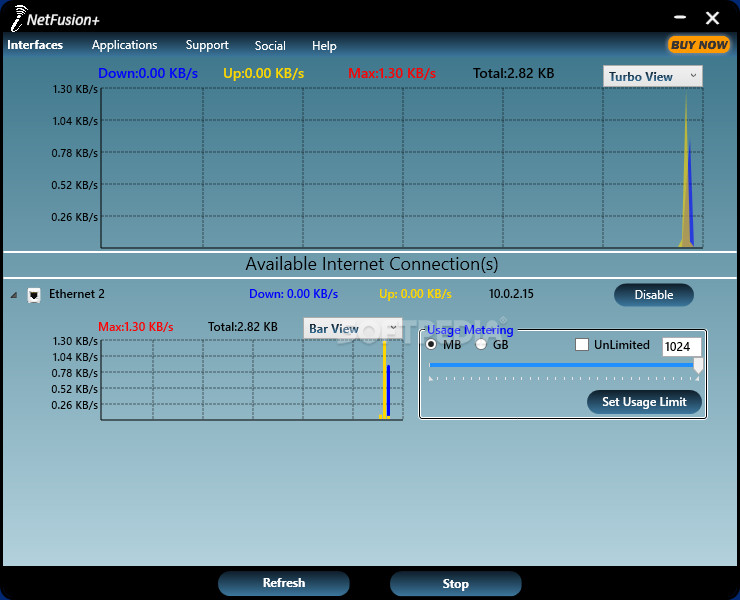
Task: Click the top Max:1.30 KB/s readout
Action: [x=392, y=73]
